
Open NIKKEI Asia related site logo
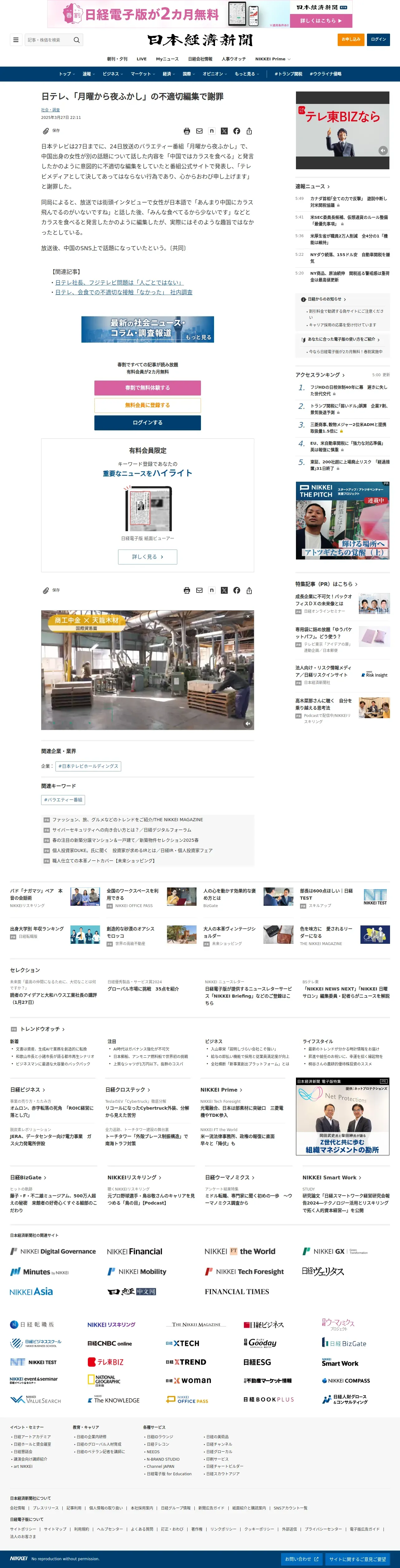pyautogui.click(x=32, y=1291)
